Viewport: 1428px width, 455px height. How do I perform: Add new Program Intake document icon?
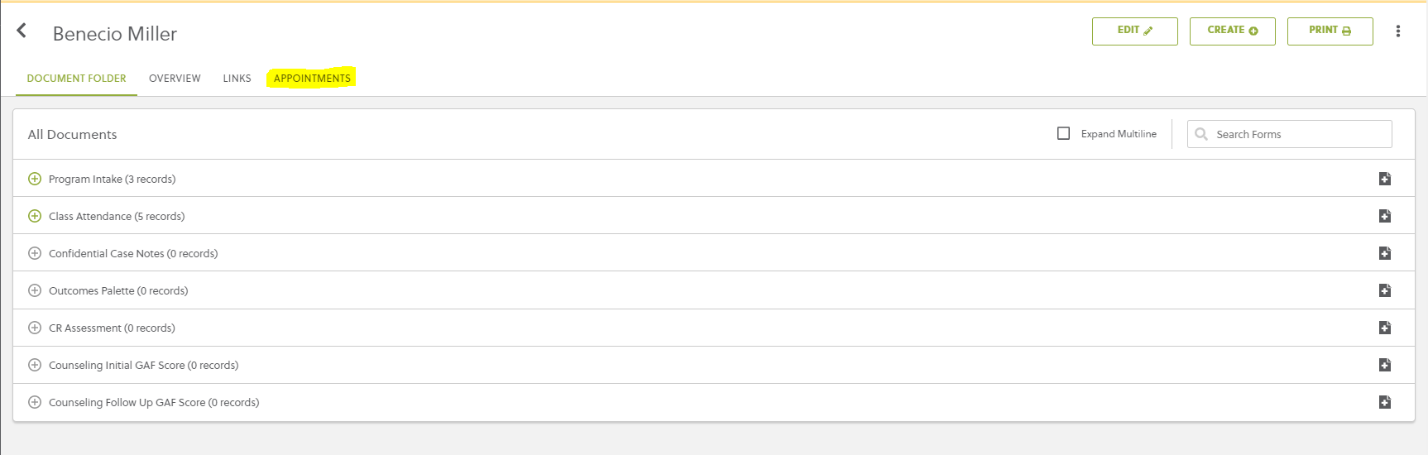pyautogui.click(x=1385, y=179)
